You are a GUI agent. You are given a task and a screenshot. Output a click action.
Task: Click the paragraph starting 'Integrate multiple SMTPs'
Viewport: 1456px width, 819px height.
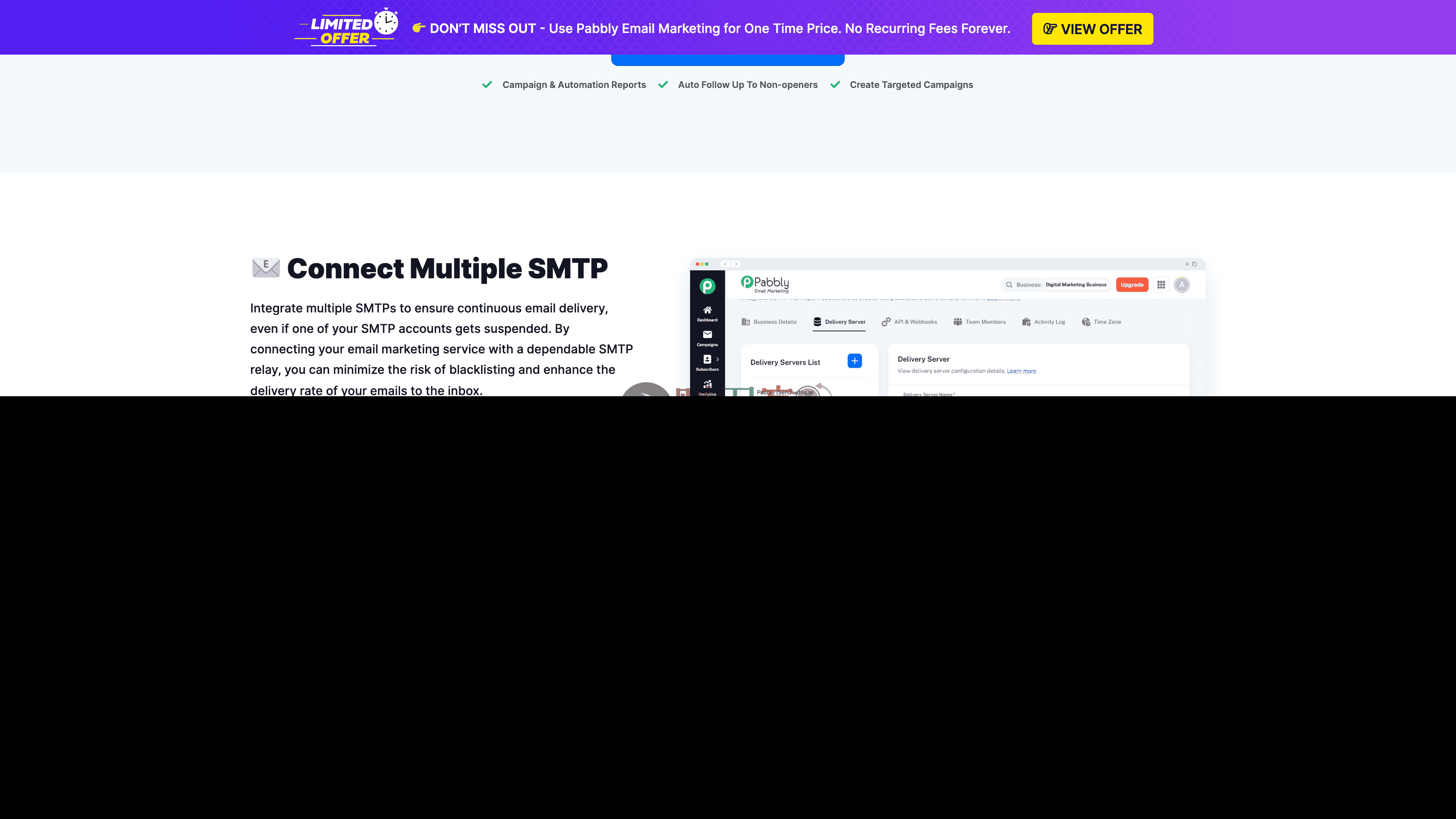(442, 349)
